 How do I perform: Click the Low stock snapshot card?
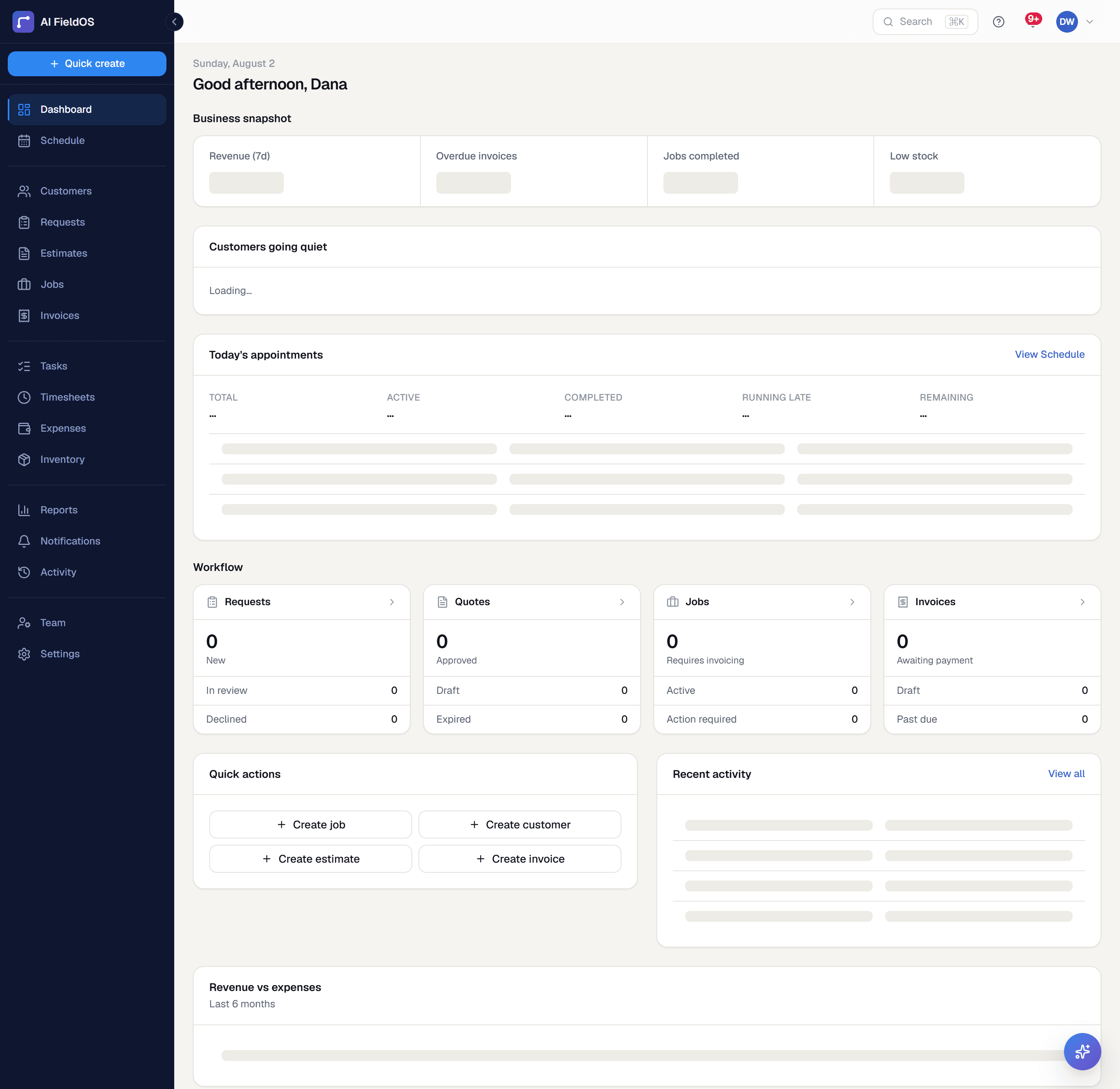click(x=987, y=171)
